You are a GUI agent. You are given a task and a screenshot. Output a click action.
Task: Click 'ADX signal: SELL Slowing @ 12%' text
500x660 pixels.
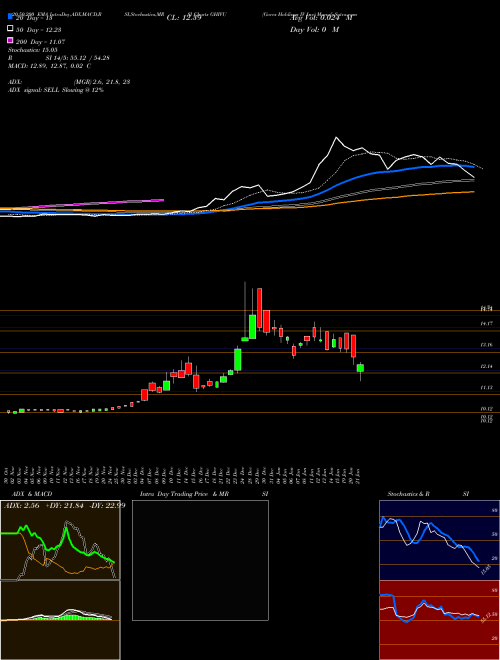tap(56, 90)
